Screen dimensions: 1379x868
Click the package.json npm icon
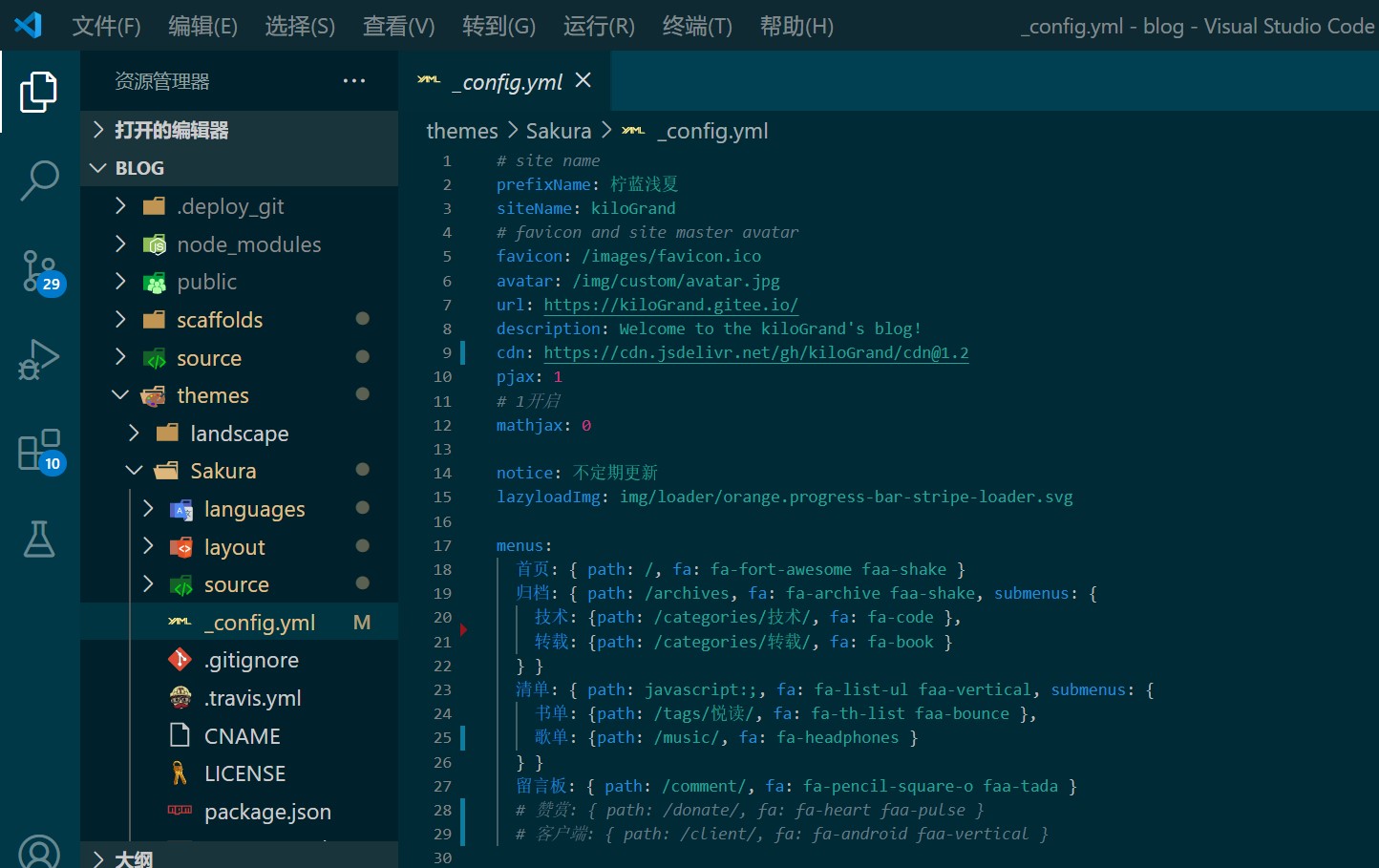pos(180,811)
